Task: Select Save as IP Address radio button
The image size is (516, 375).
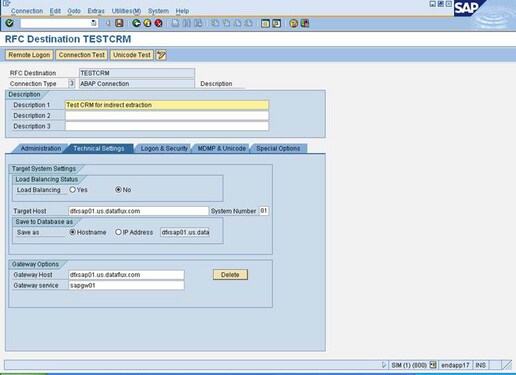Action: pyautogui.click(x=118, y=232)
